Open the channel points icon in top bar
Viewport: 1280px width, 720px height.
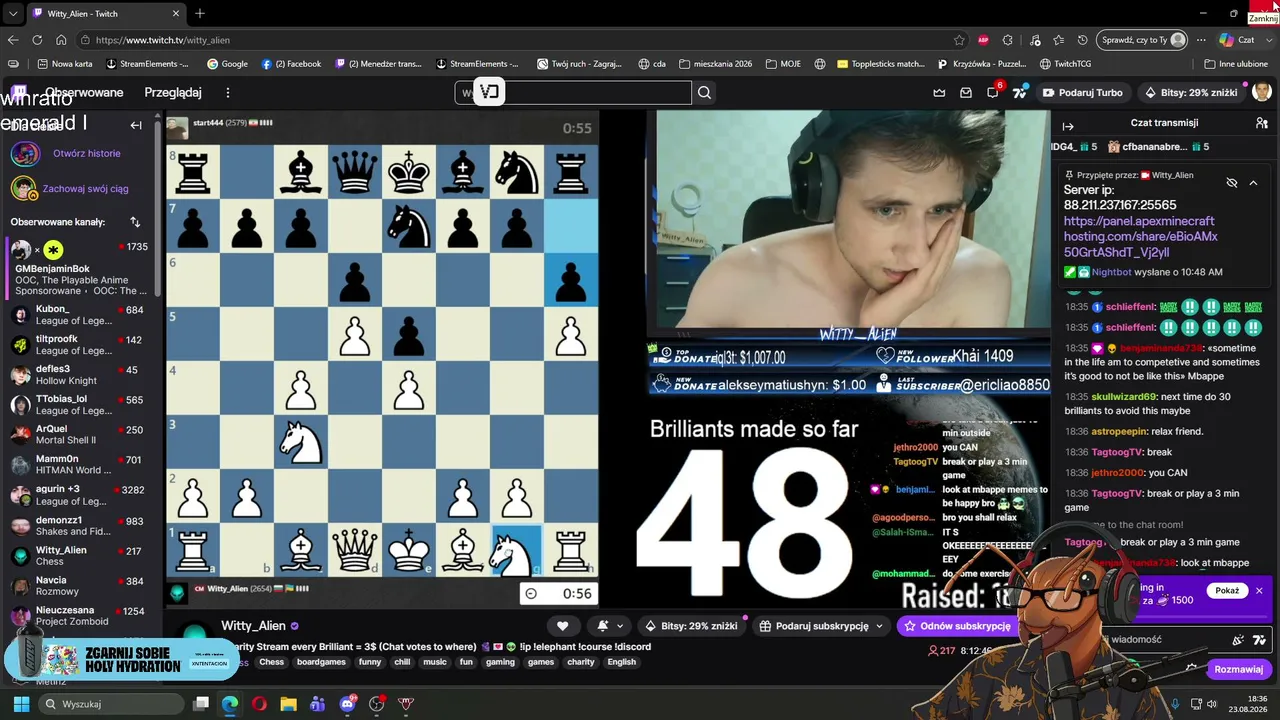(1020, 93)
